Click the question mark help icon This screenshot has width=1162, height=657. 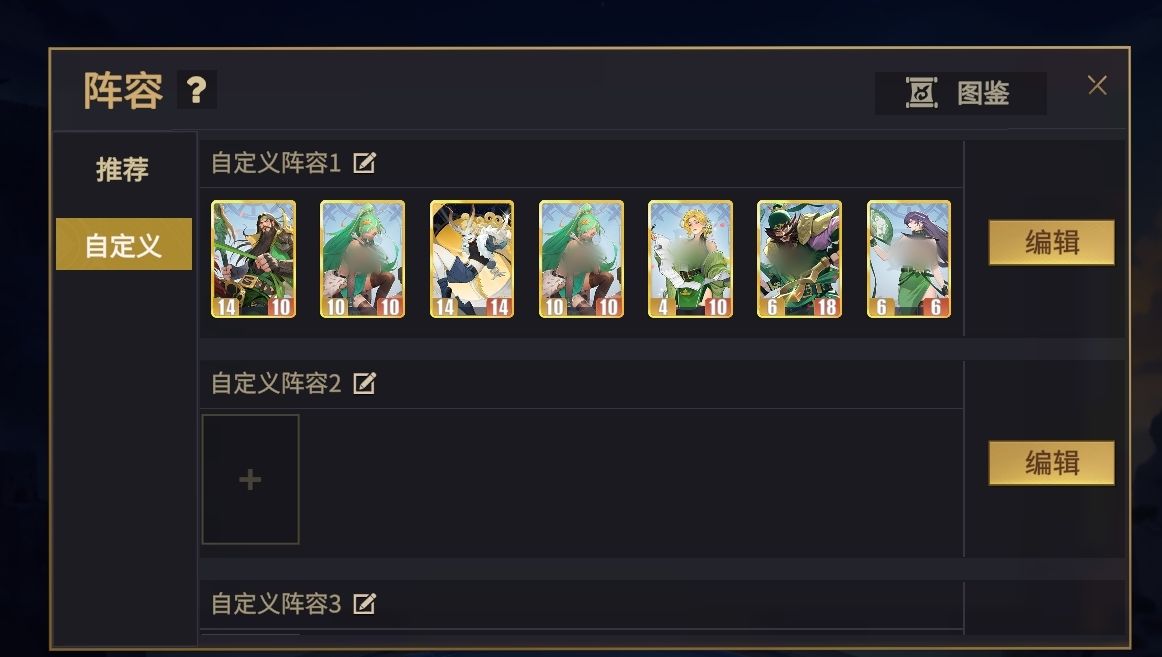tap(196, 90)
